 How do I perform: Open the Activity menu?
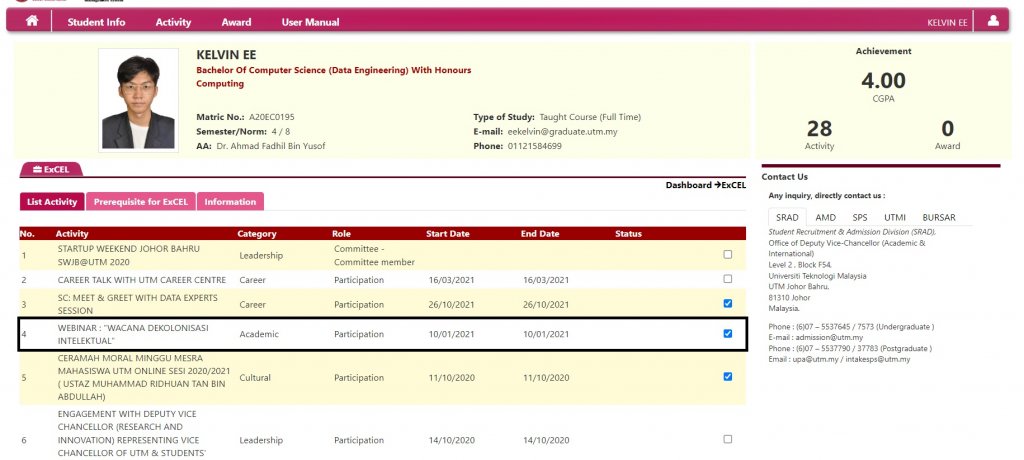[173, 22]
